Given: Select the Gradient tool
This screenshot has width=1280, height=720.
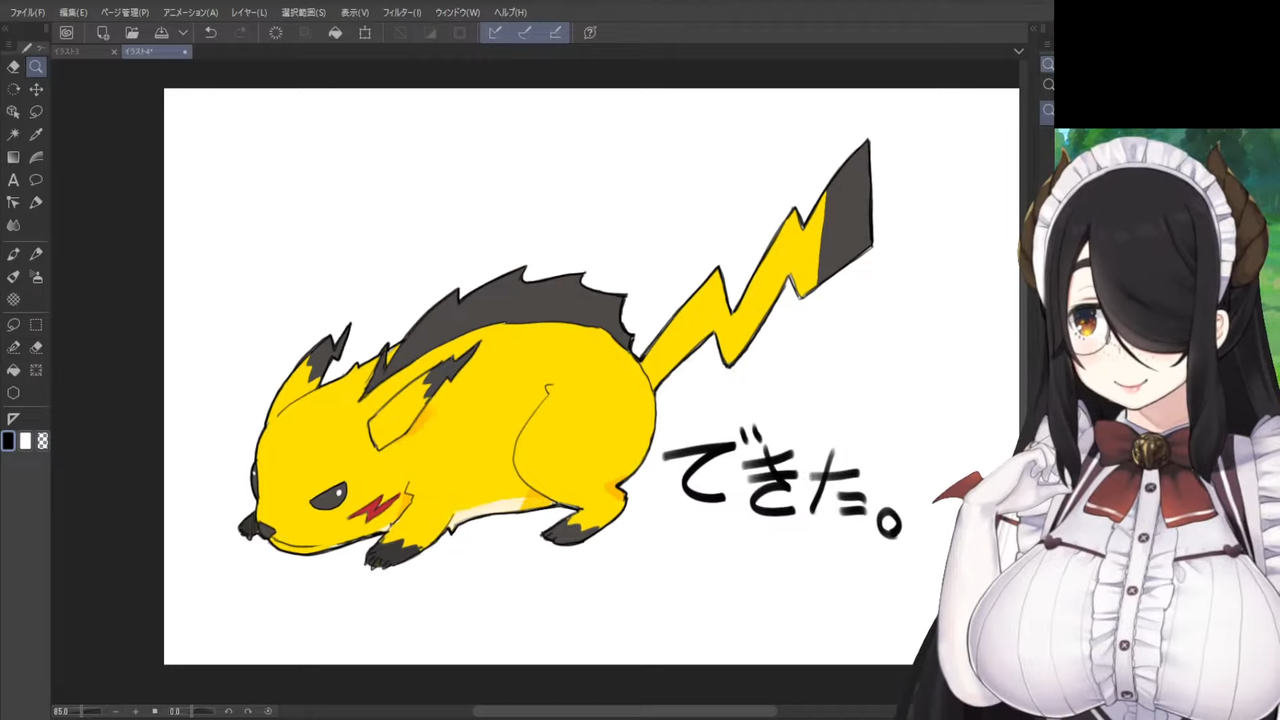Looking at the screenshot, I should click(x=13, y=157).
